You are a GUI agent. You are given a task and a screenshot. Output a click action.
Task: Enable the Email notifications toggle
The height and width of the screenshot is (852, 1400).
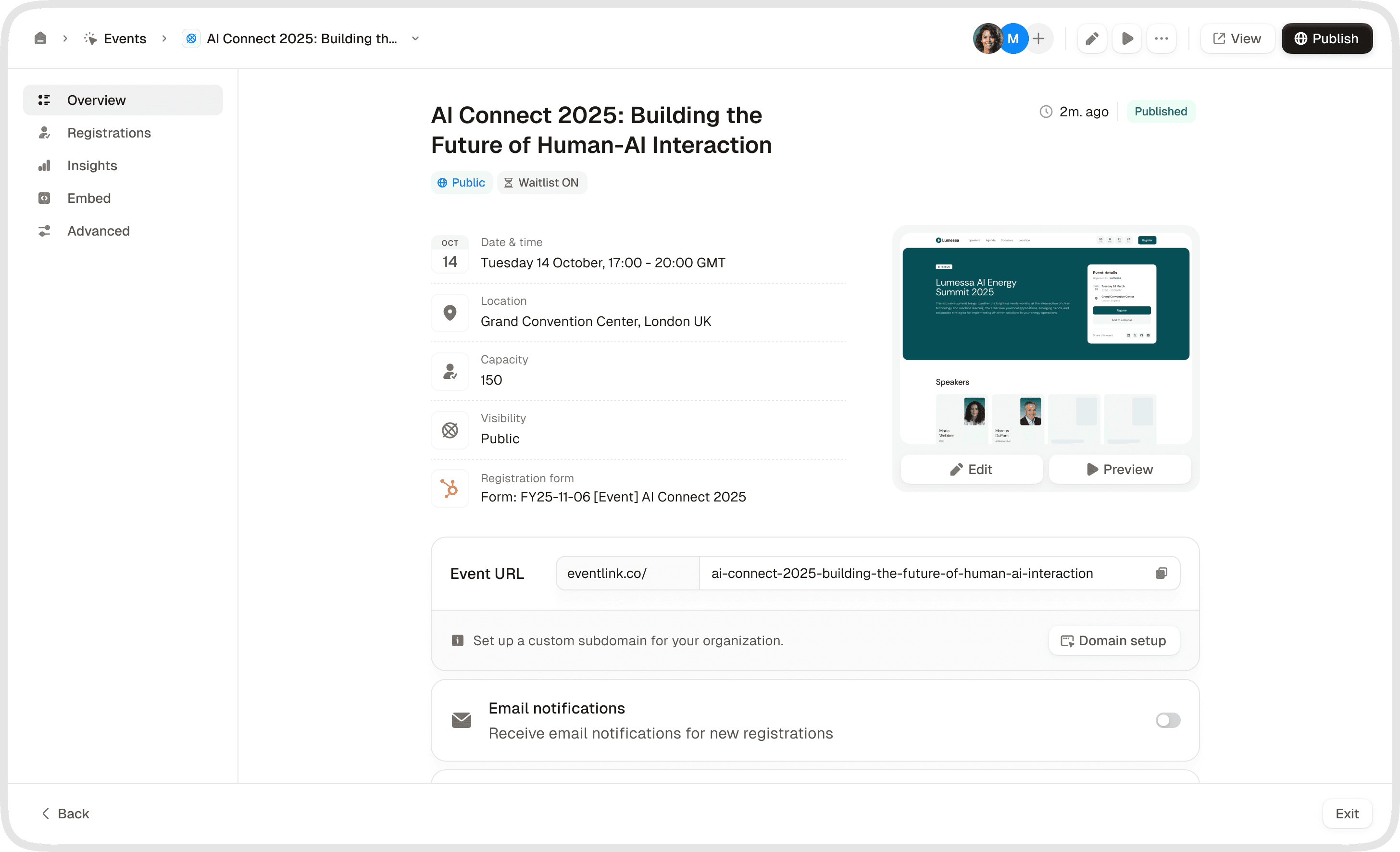[x=1168, y=720]
